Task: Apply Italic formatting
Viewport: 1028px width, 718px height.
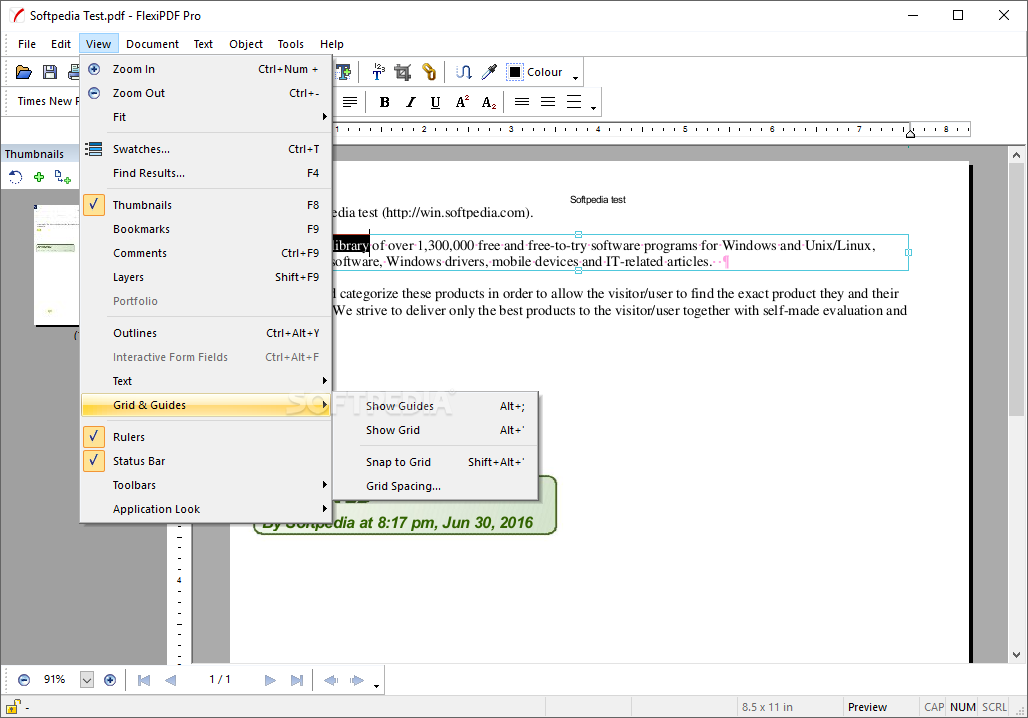Action: pyautogui.click(x=410, y=102)
